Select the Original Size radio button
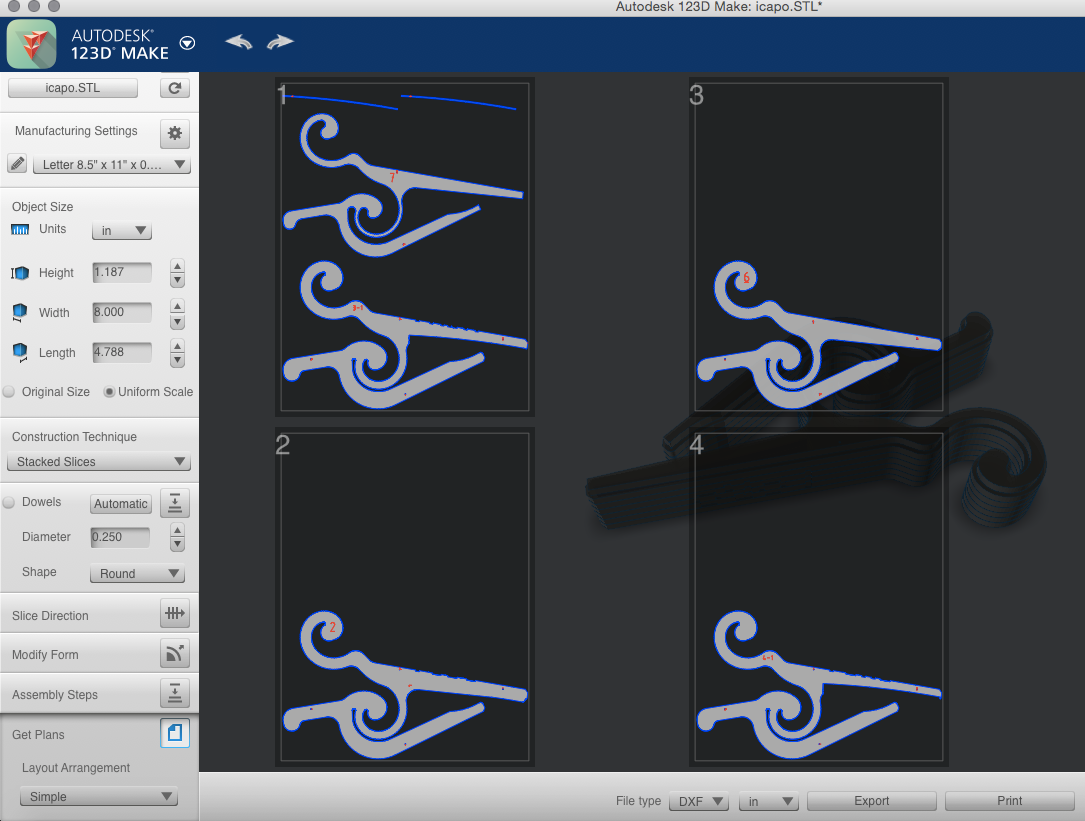This screenshot has width=1085, height=821. click(x=9, y=391)
